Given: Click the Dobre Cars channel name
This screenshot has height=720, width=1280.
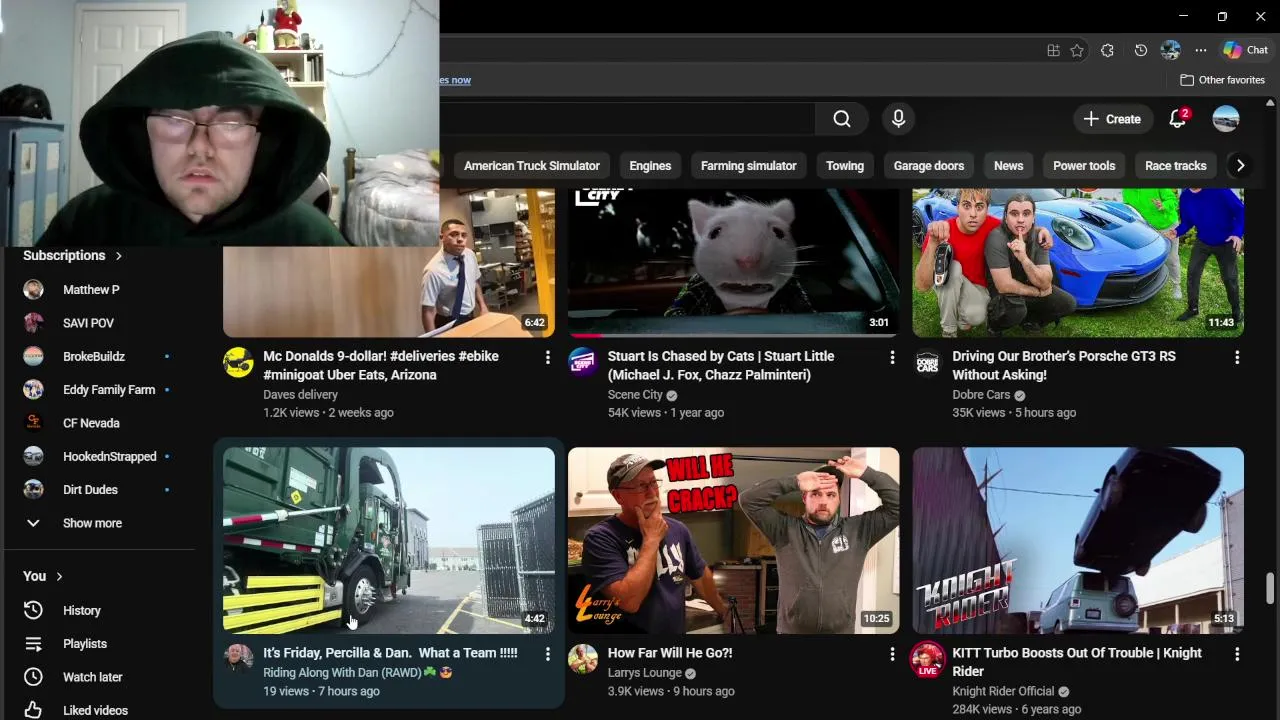Looking at the screenshot, I should (x=981, y=395).
